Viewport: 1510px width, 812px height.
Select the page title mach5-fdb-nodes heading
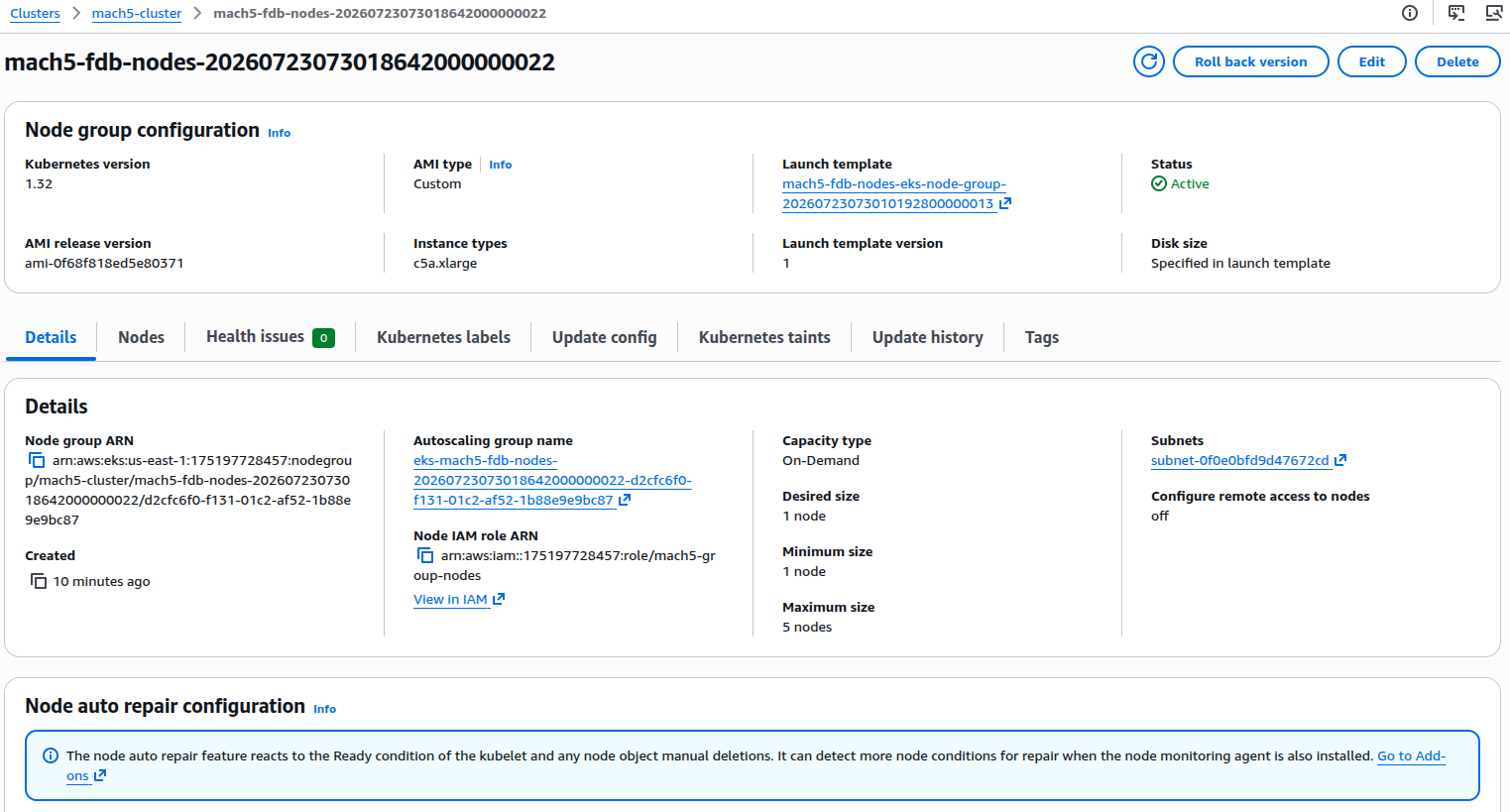click(280, 61)
